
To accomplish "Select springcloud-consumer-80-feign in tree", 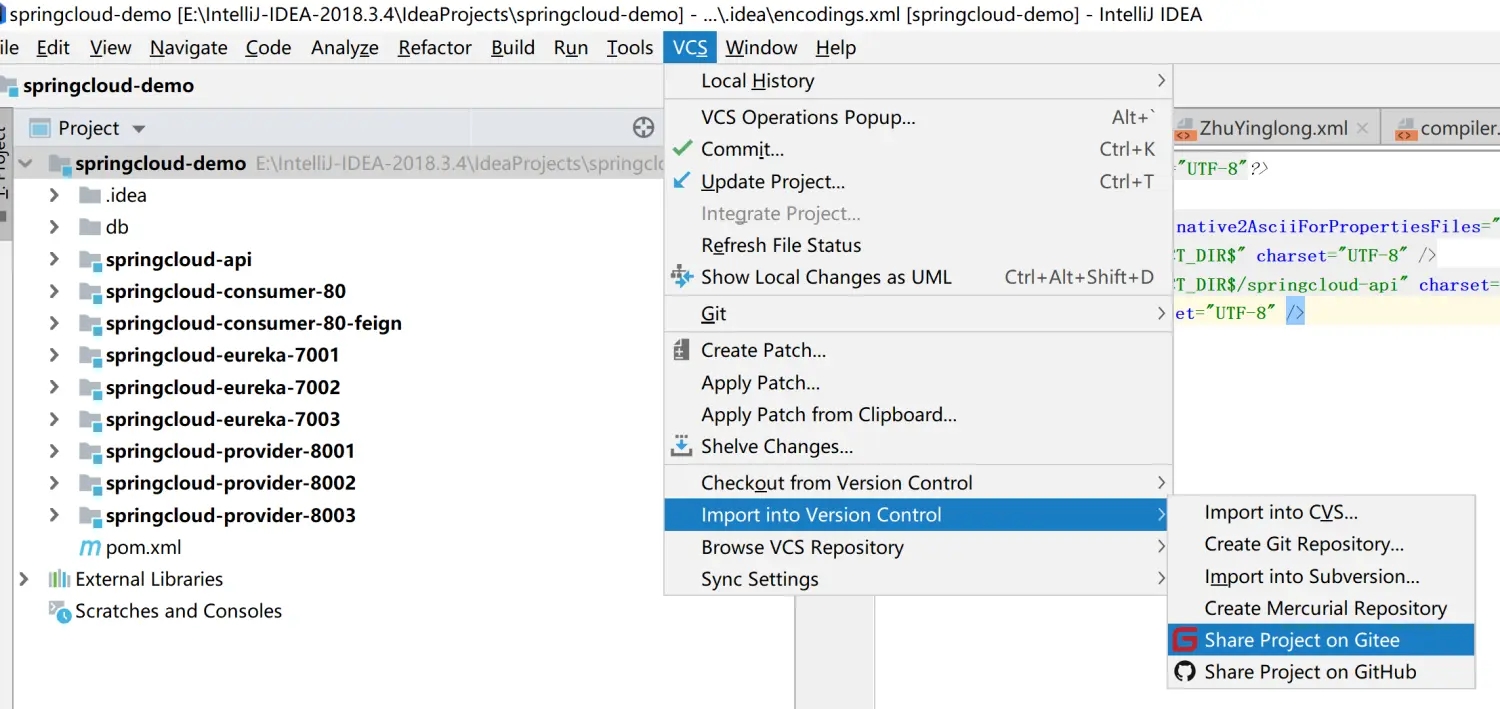I will (254, 323).
